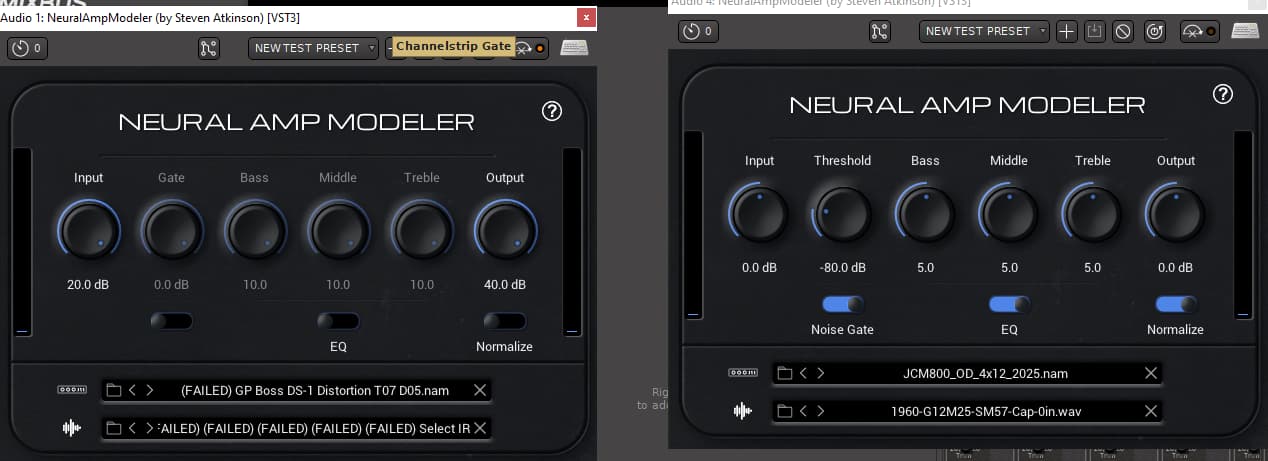Select previous IR before 1960-G12M25-SM57-Cap-0in.wav
The image size is (1268, 461).
804,411
